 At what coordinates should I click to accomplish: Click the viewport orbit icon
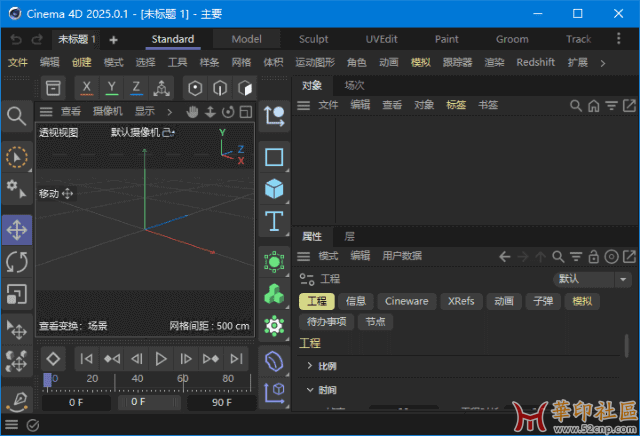point(228,112)
